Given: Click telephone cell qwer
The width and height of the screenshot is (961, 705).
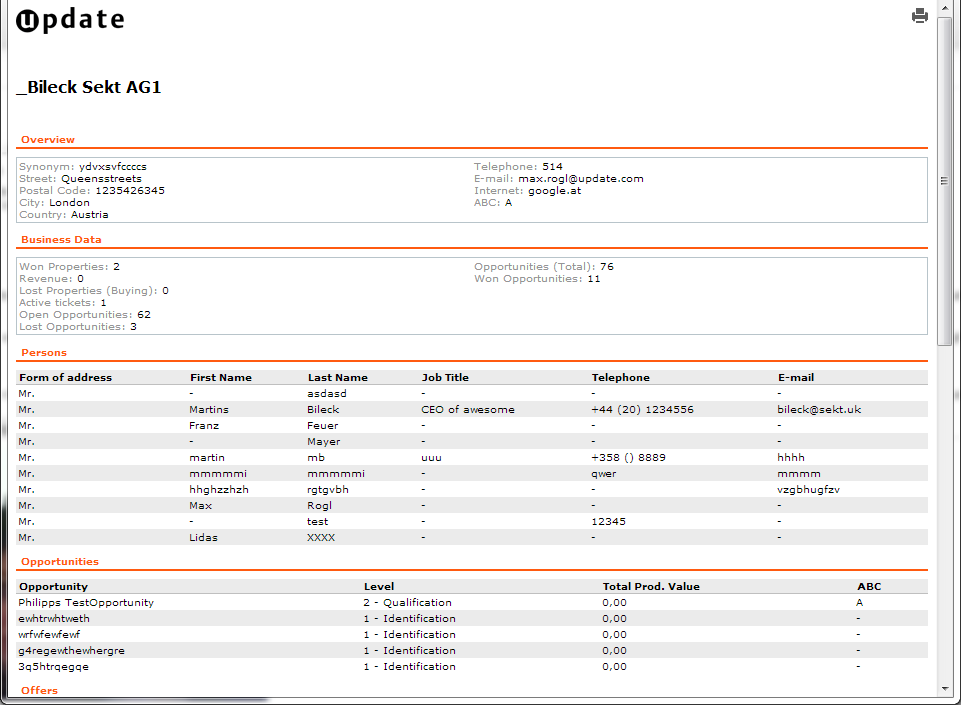Looking at the screenshot, I should coord(604,474).
